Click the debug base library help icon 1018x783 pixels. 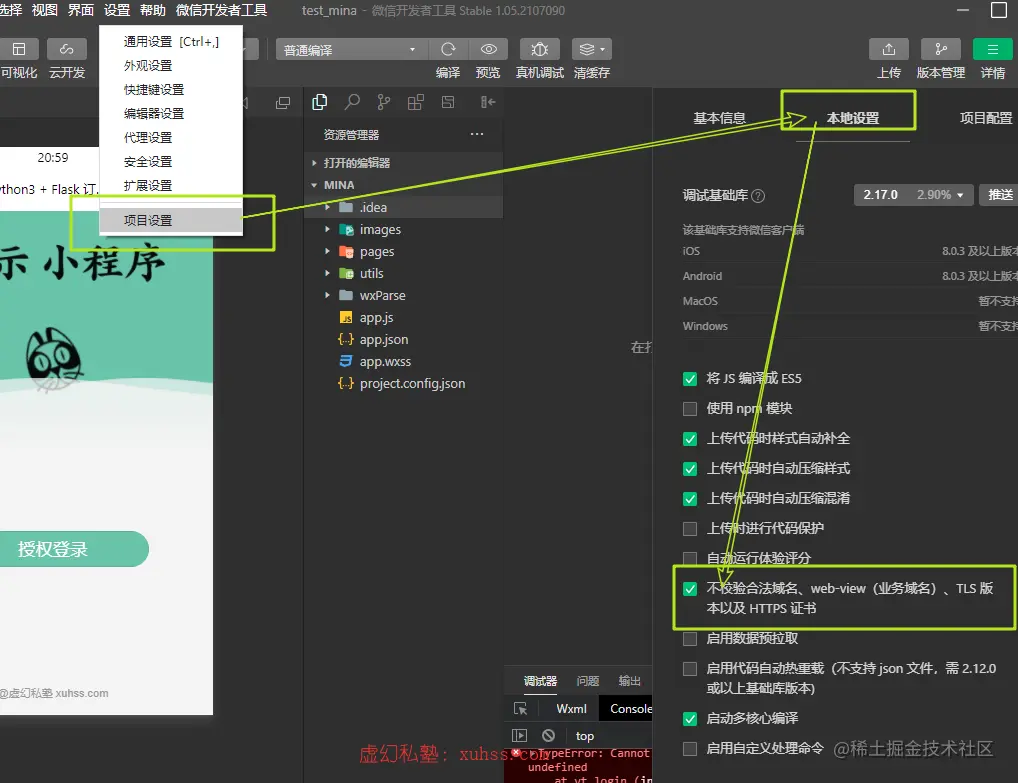pyautogui.click(x=758, y=195)
